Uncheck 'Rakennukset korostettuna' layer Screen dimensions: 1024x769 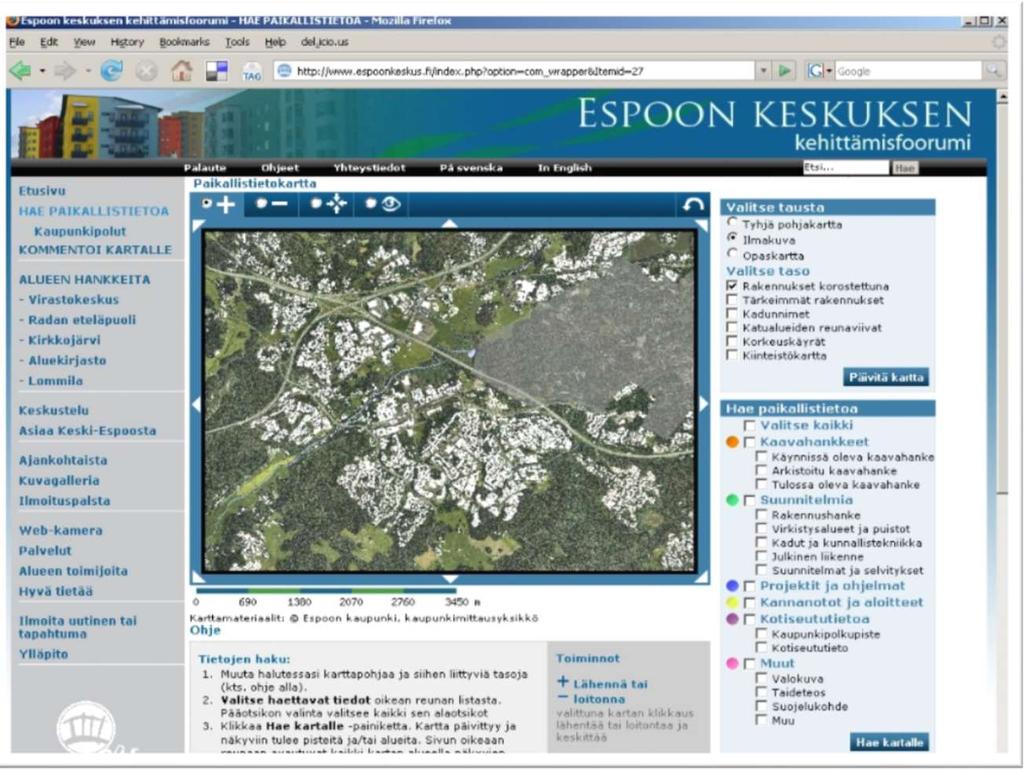pos(732,286)
